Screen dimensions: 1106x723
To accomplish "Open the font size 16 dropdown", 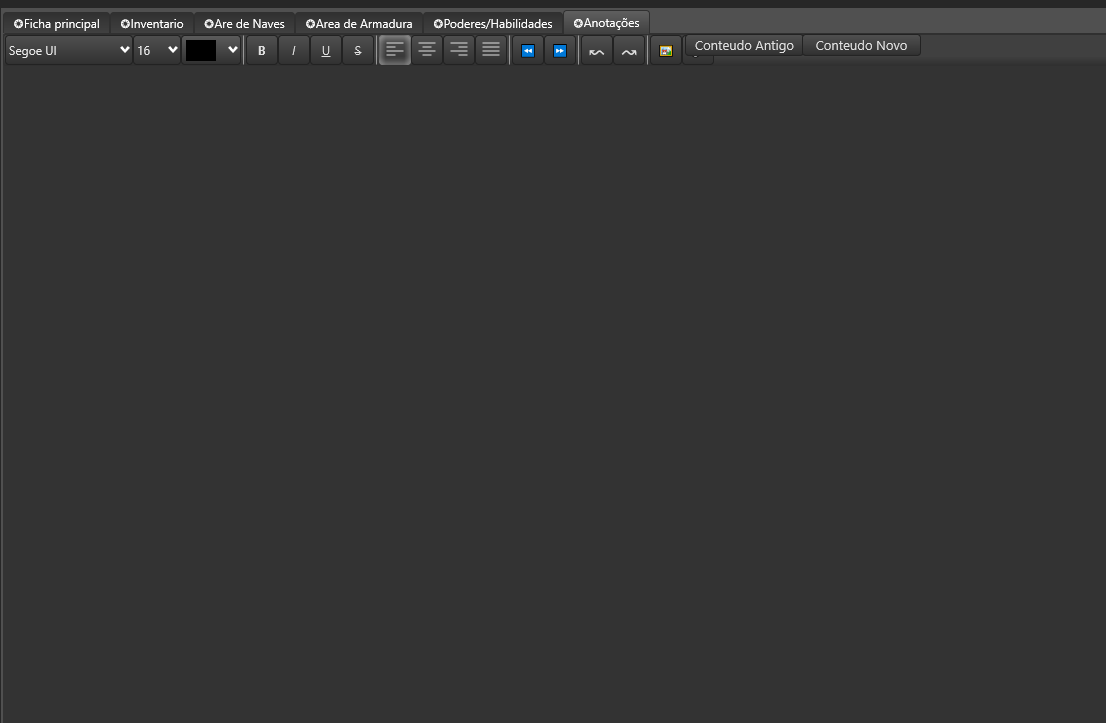I will click(x=157, y=50).
